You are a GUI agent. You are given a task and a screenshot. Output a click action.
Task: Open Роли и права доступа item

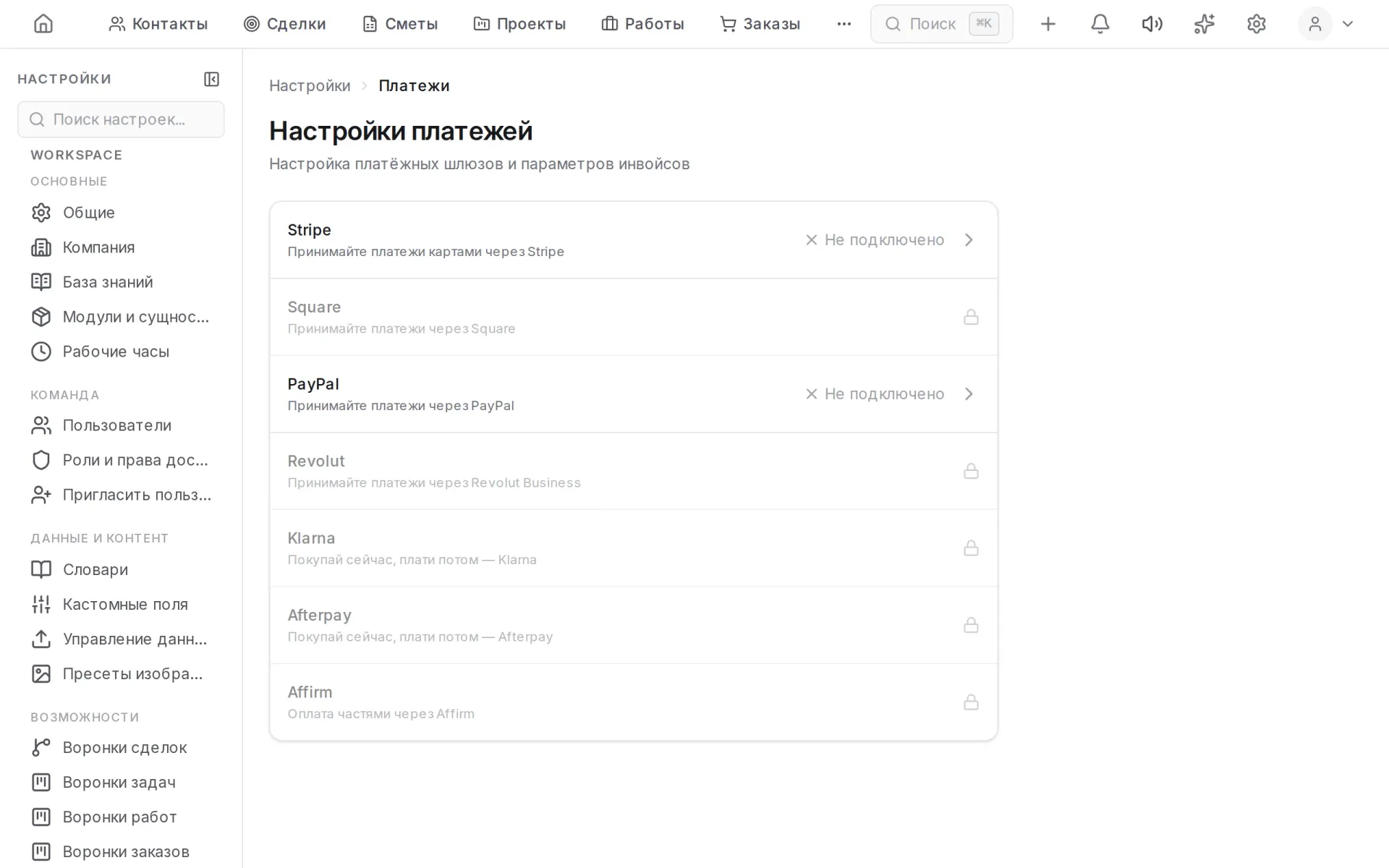(x=121, y=460)
